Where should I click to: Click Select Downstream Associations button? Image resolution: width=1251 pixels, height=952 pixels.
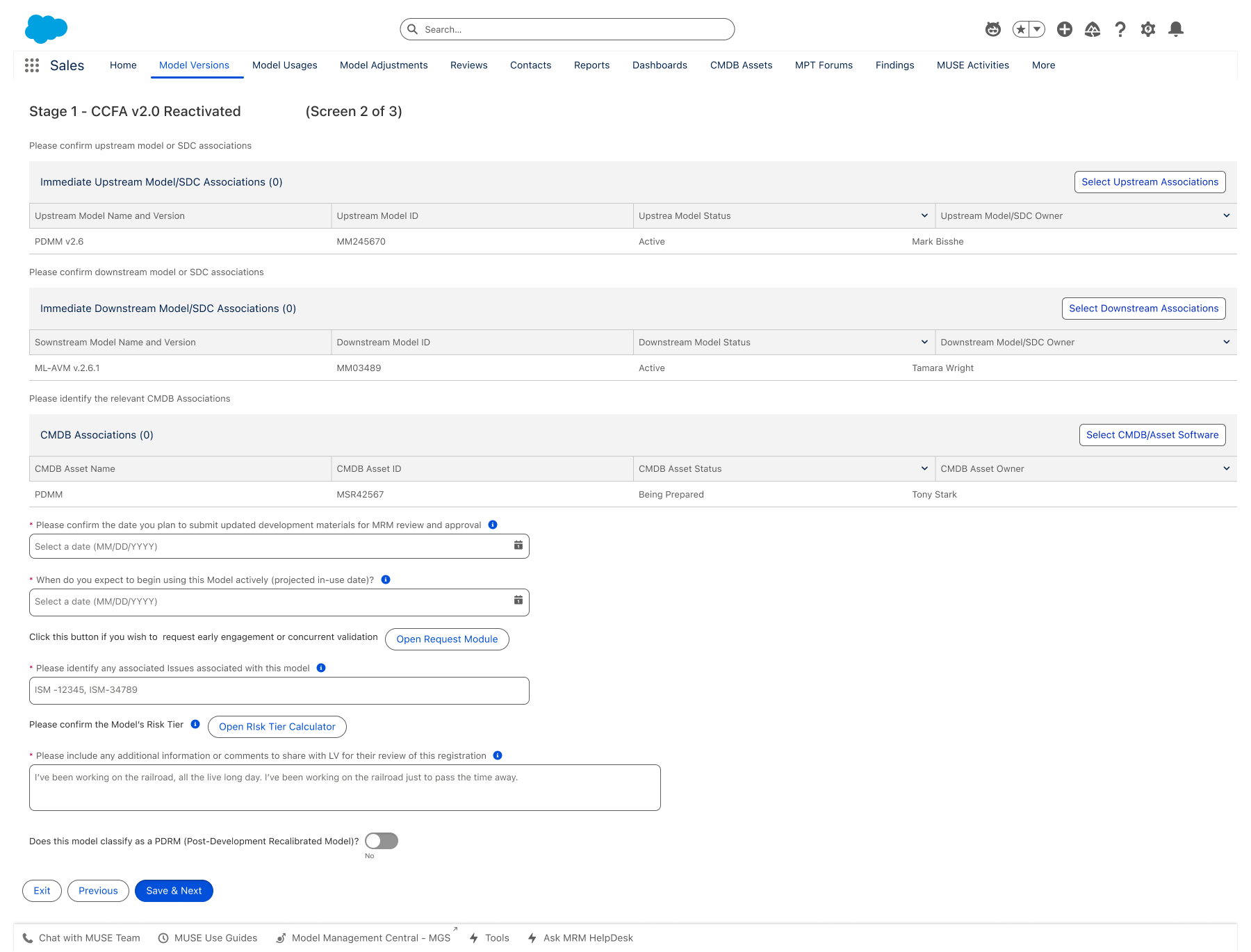click(1143, 309)
